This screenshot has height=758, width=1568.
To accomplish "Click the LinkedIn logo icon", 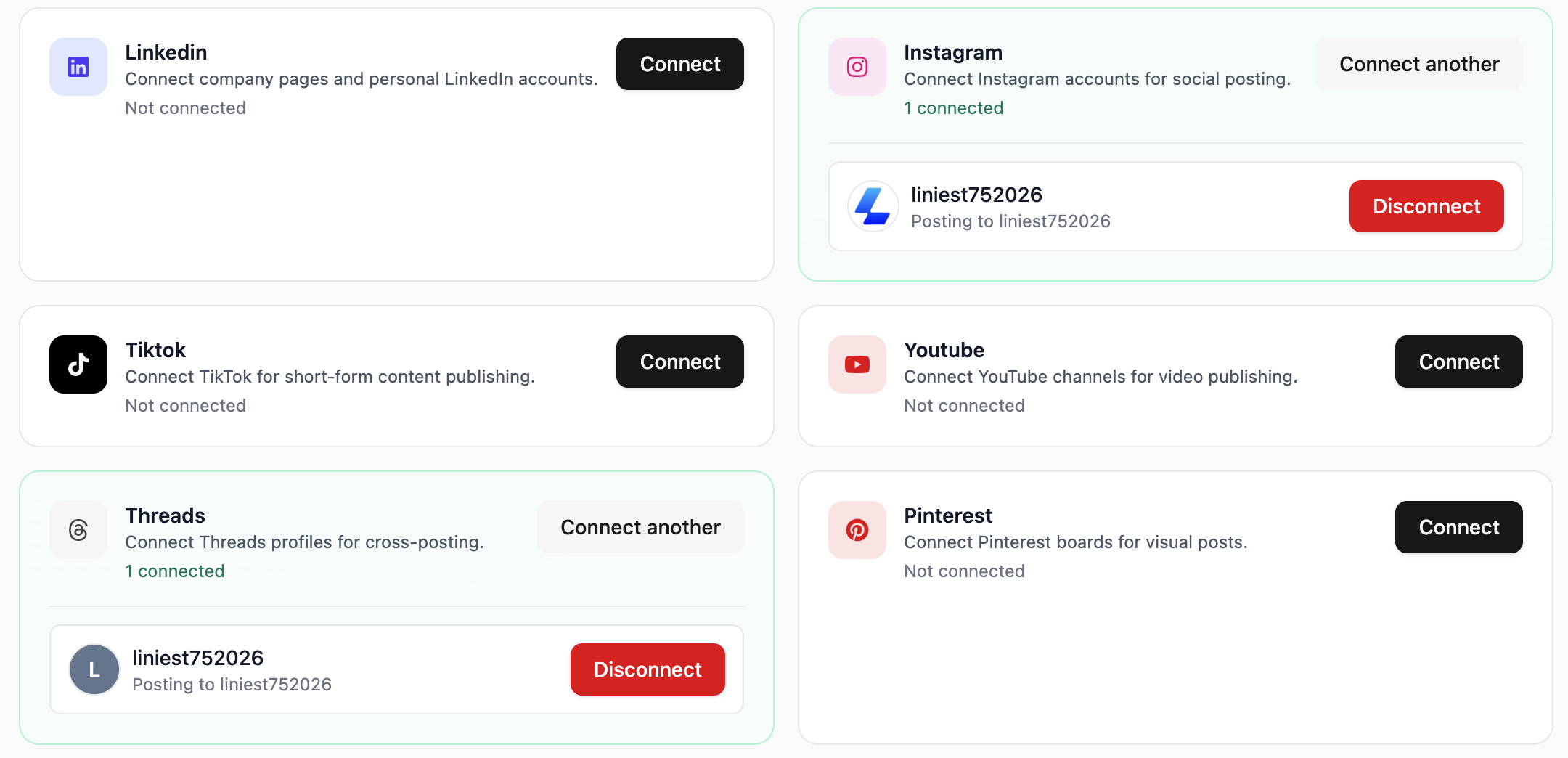I will [x=78, y=67].
